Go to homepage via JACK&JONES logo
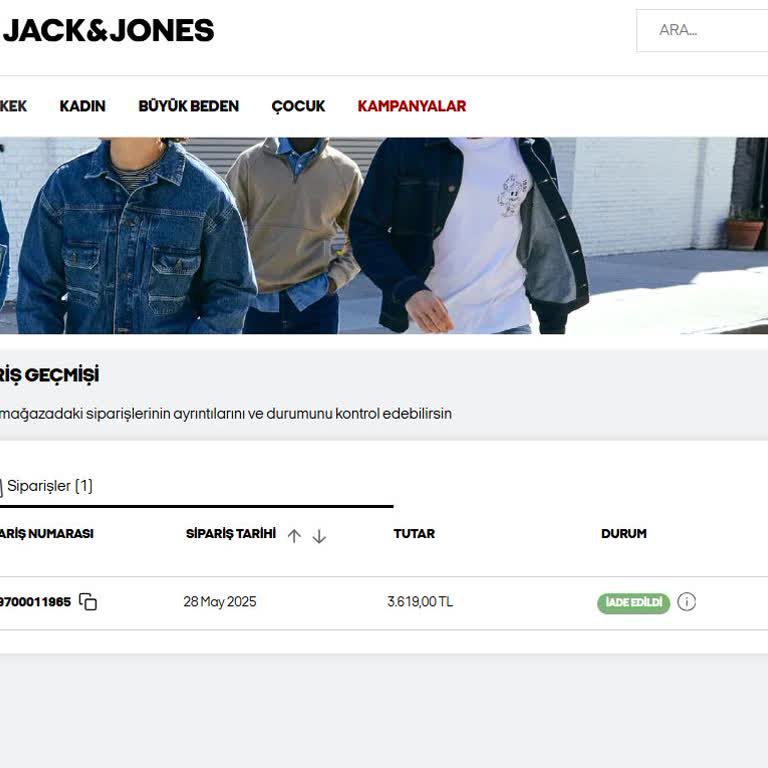Image resolution: width=768 pixels, height=768 pixels. coord(108,30)
